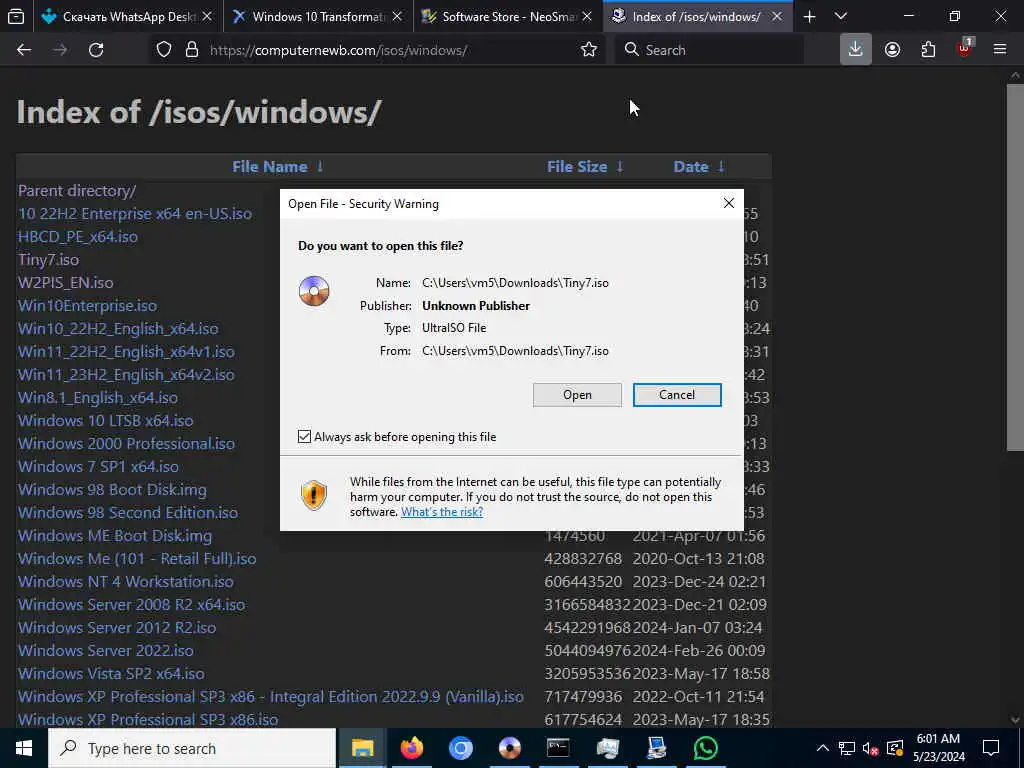Image resolution: width=1024 pixels, height=768 pixels.
Task: Show hidden tray icons chevron
Action: point(823,748)
